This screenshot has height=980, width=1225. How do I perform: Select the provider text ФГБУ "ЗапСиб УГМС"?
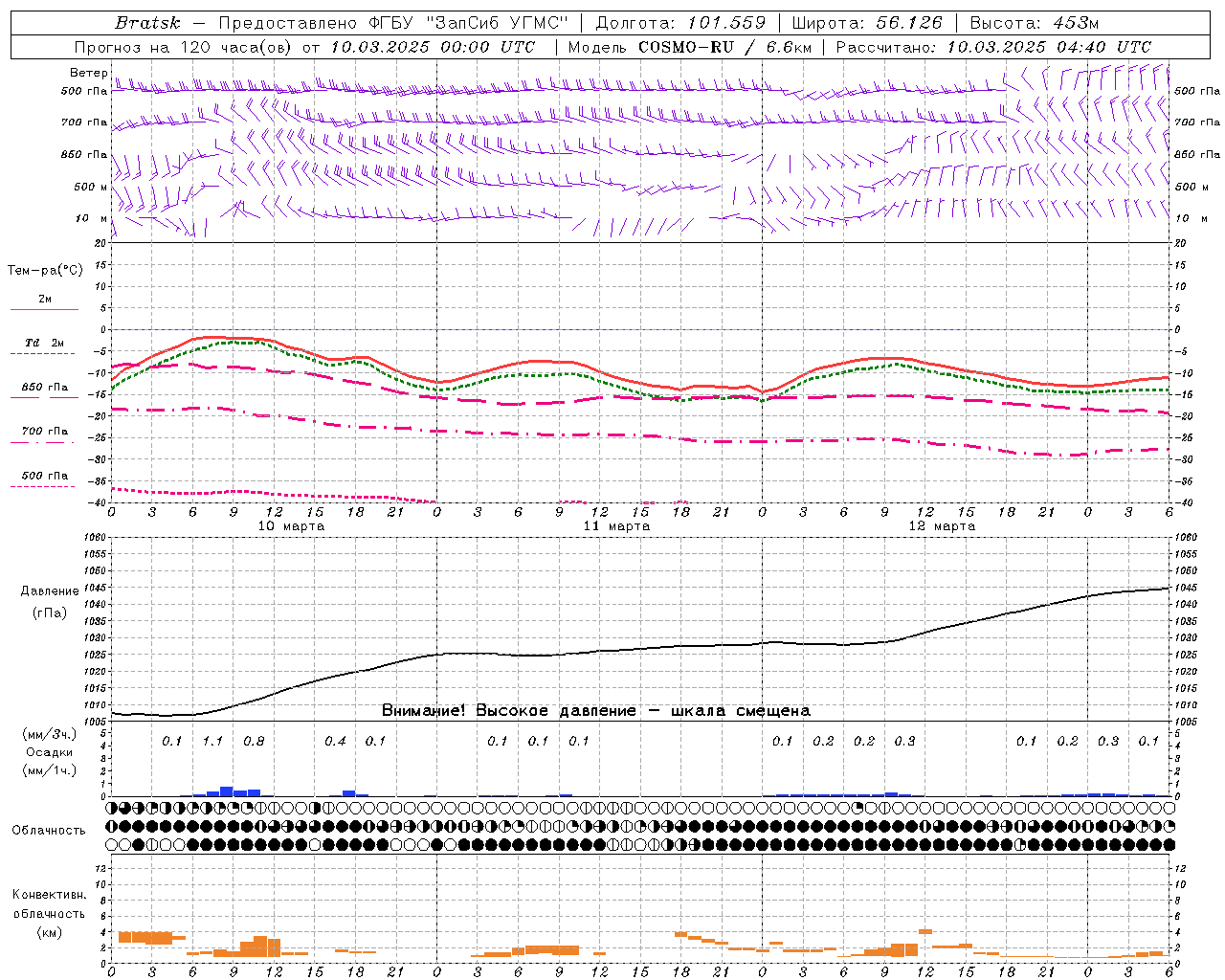(468, 23)
